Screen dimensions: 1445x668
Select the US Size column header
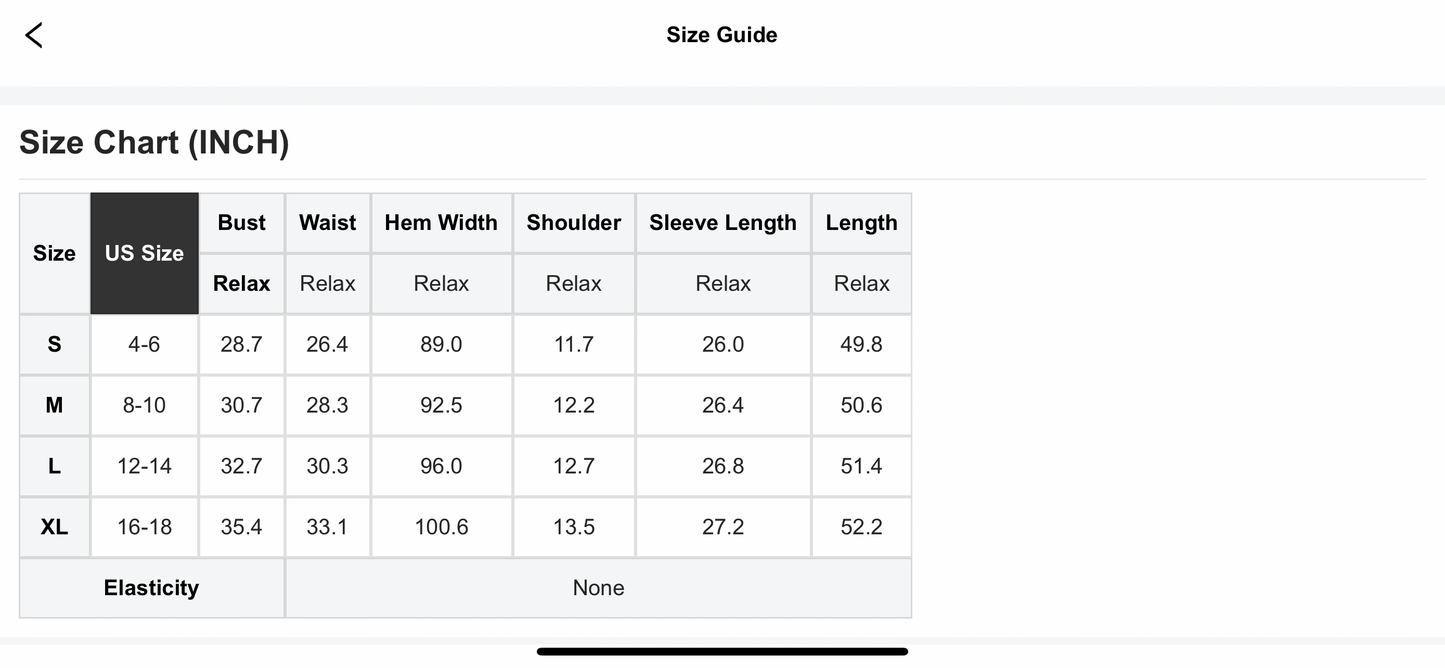pyautogui.click(x=144, y=253)
